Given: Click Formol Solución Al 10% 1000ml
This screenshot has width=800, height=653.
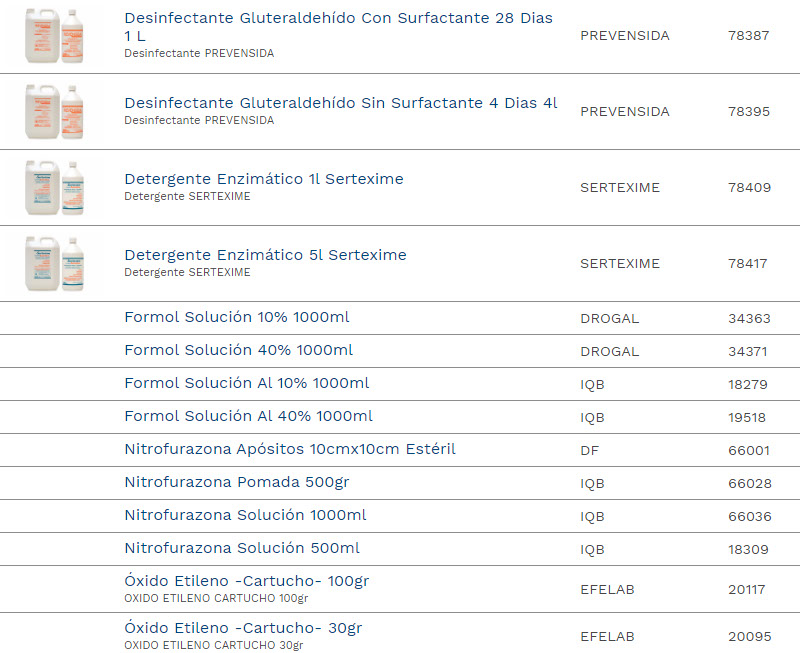Looking at the screenshot, I should (246, 383).
